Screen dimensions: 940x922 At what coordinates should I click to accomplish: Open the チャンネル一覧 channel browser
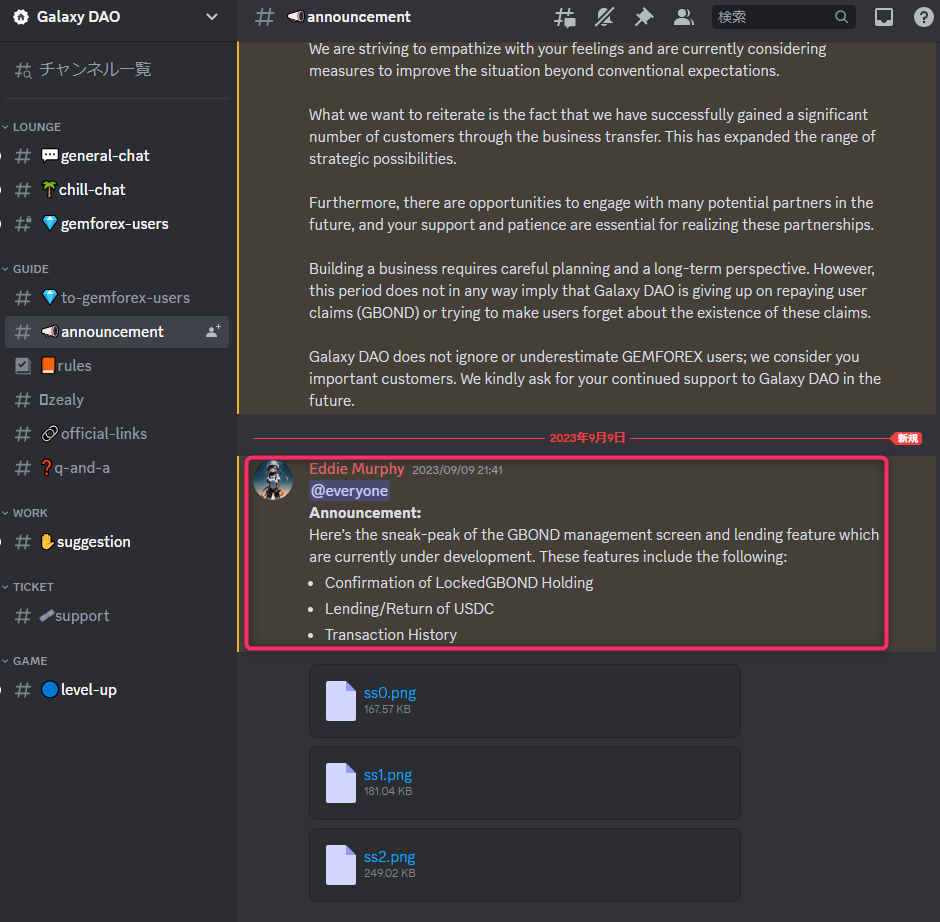coord(95,70)
